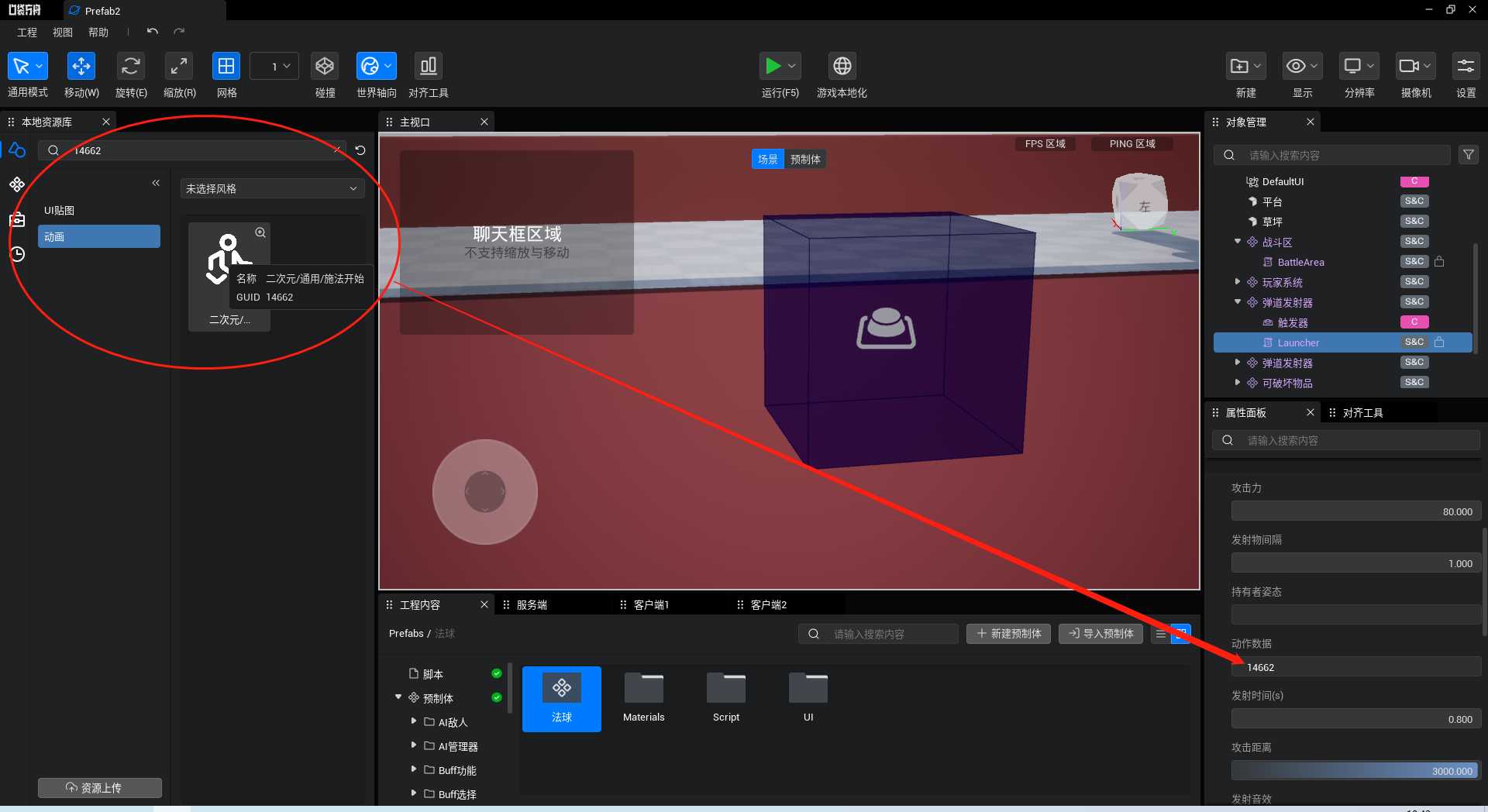1488x812 pixels.
Task: Select the 触发器 object
Action: pos(1293,322)
